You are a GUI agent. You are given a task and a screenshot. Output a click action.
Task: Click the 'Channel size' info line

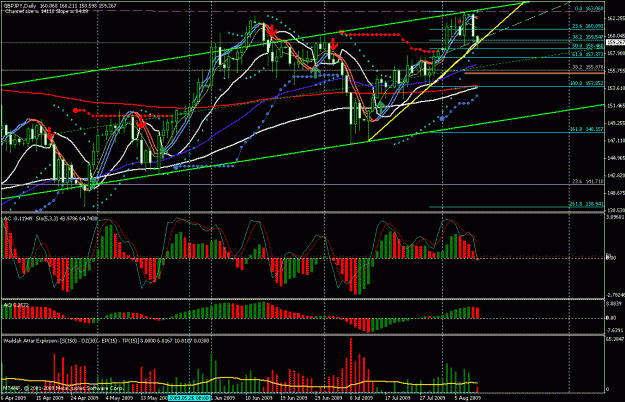point(47,11)
